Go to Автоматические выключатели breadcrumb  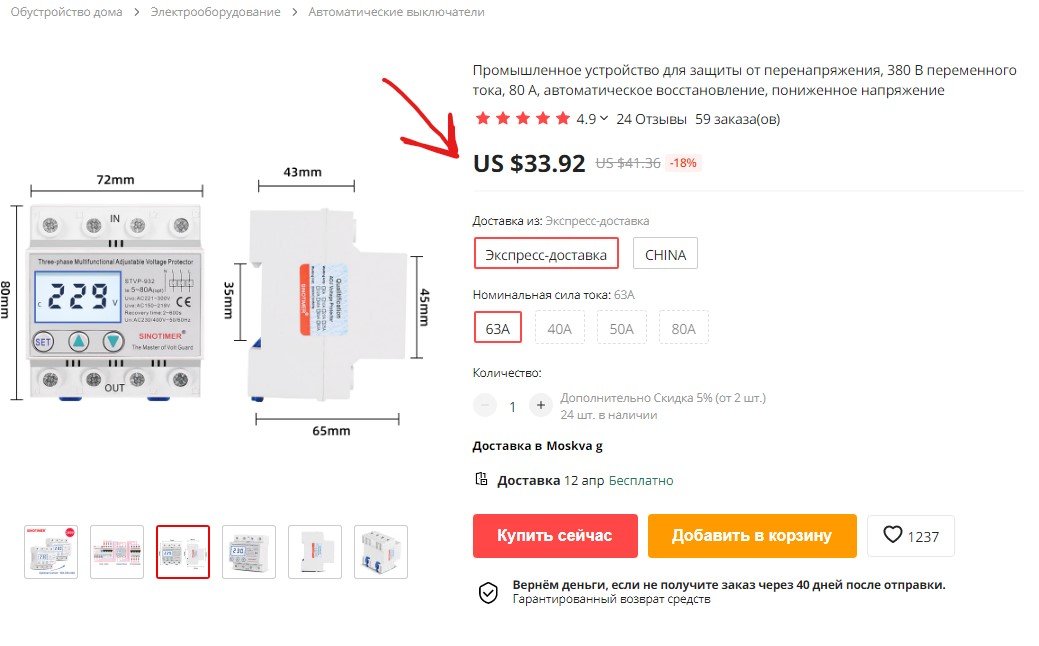click(396, 12)
